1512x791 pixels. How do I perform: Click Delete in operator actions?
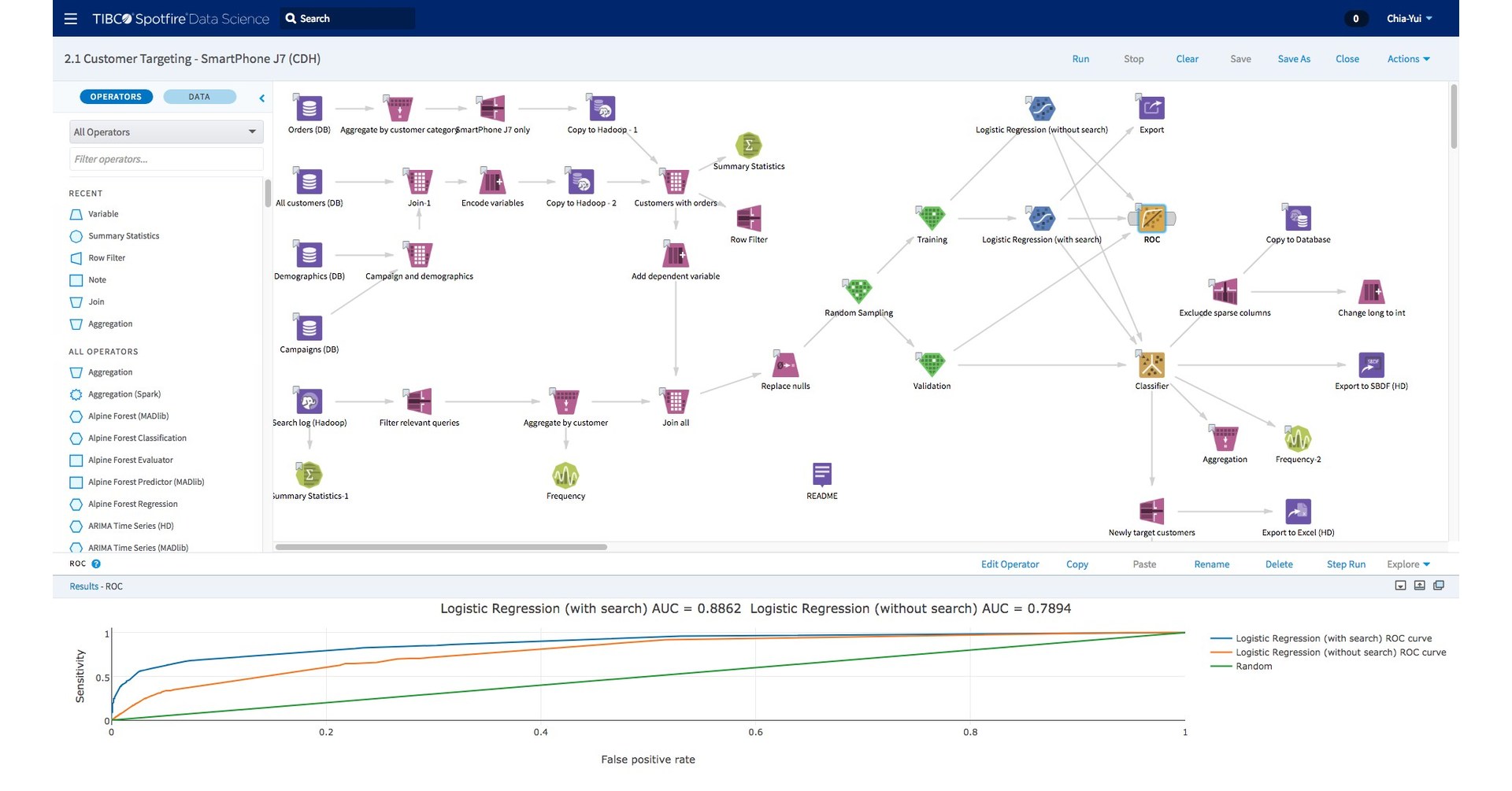click(1279, 564)
